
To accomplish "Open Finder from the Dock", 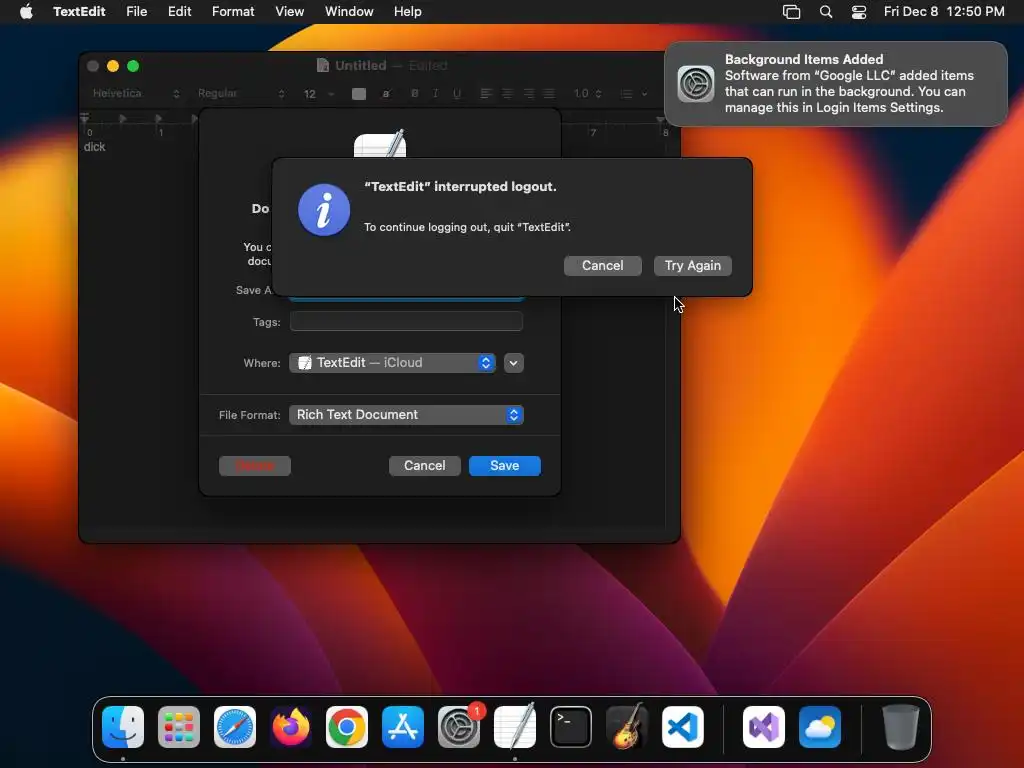I will coord(123,727).
